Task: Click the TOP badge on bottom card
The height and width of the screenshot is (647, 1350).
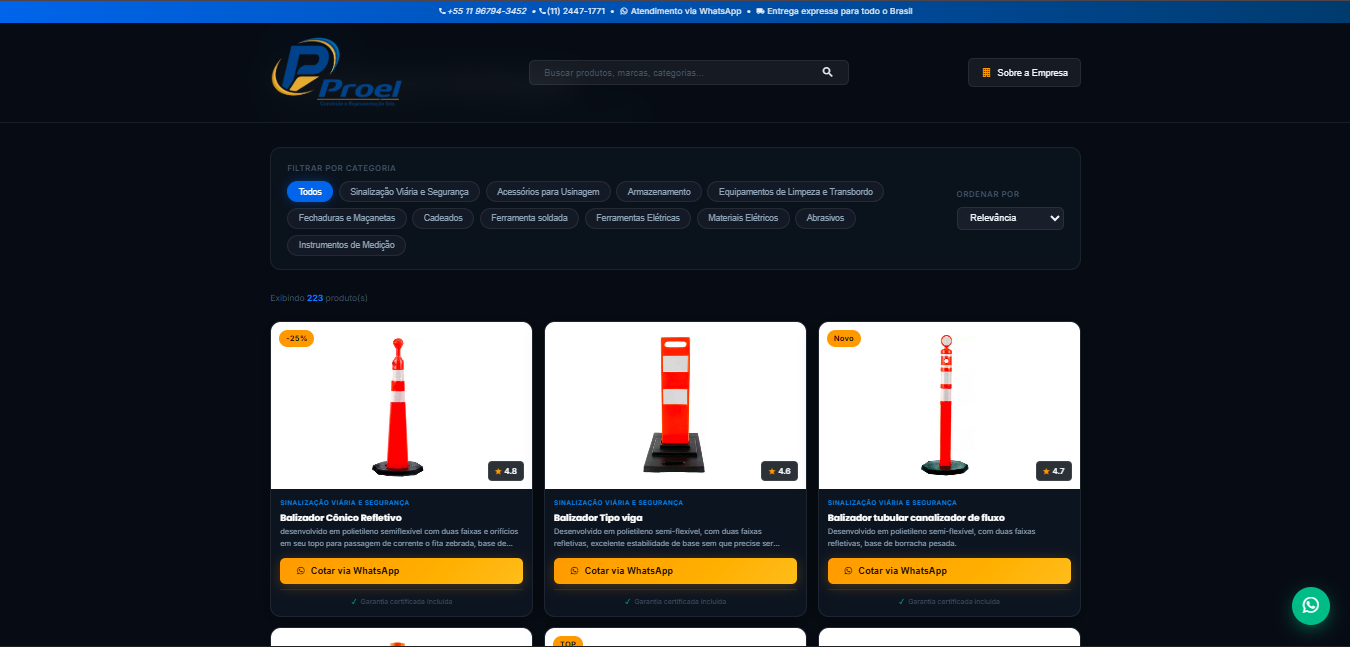Action: [568, 643]
